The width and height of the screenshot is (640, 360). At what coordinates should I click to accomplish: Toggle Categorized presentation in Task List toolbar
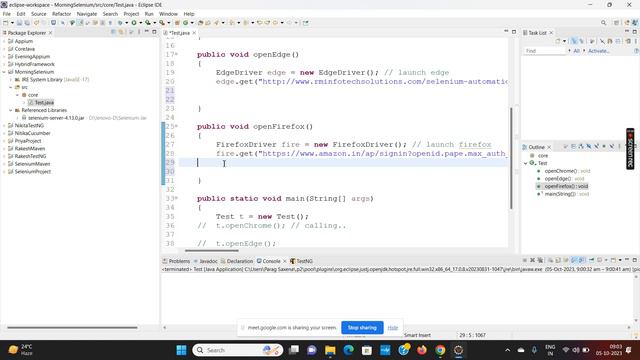point(574,41)
